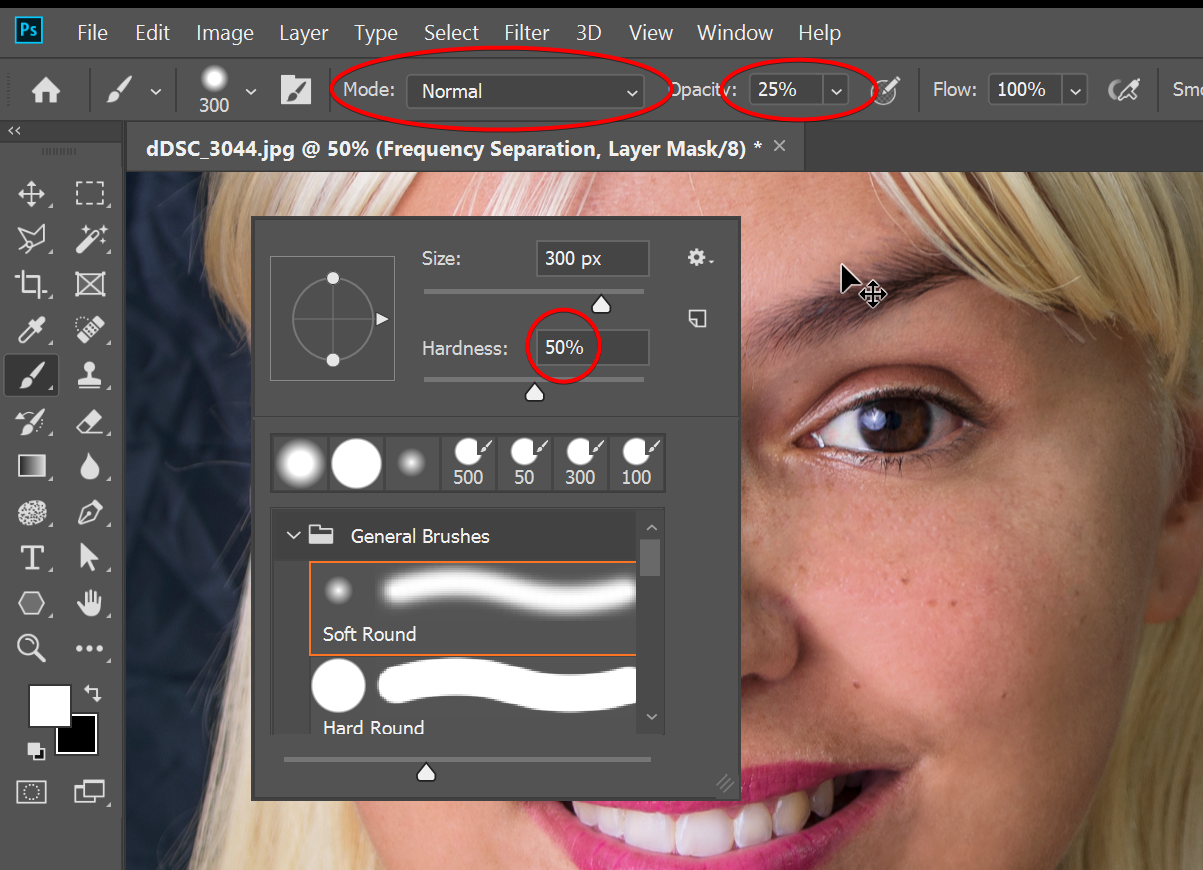Open the Opacity slider dropdown
The width and height of the screenshot is (1203, 870).
pyautogui.click(x=836, y=90)
